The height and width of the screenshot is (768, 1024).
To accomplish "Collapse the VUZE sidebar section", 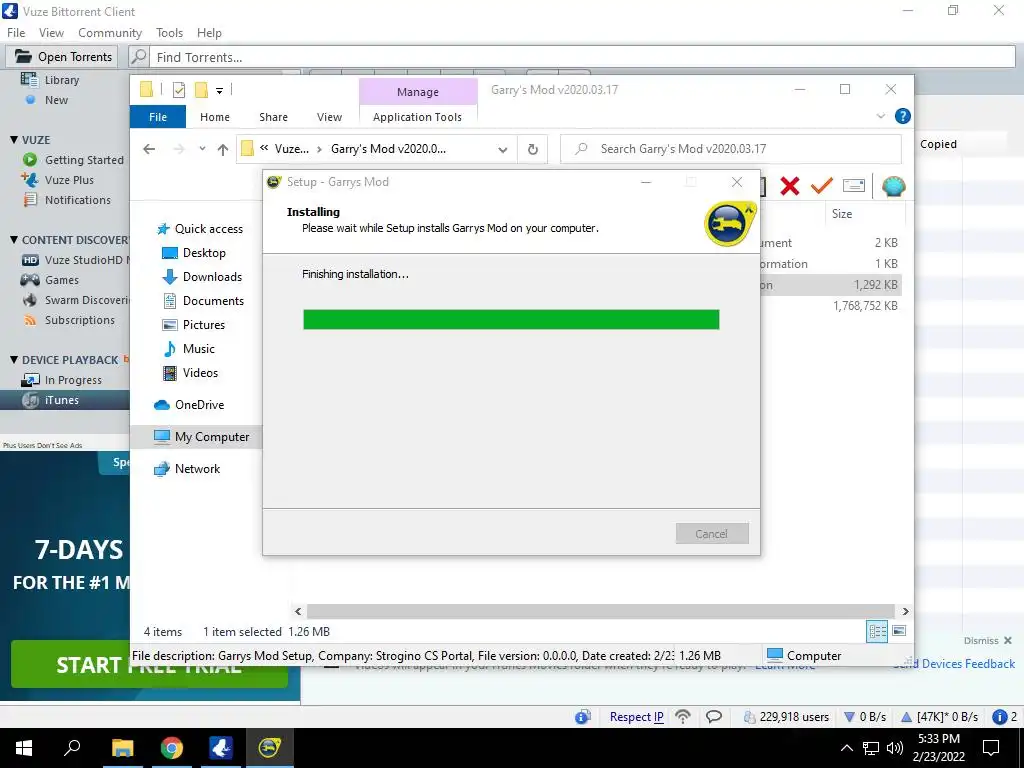I will click(x=14, y=140).
